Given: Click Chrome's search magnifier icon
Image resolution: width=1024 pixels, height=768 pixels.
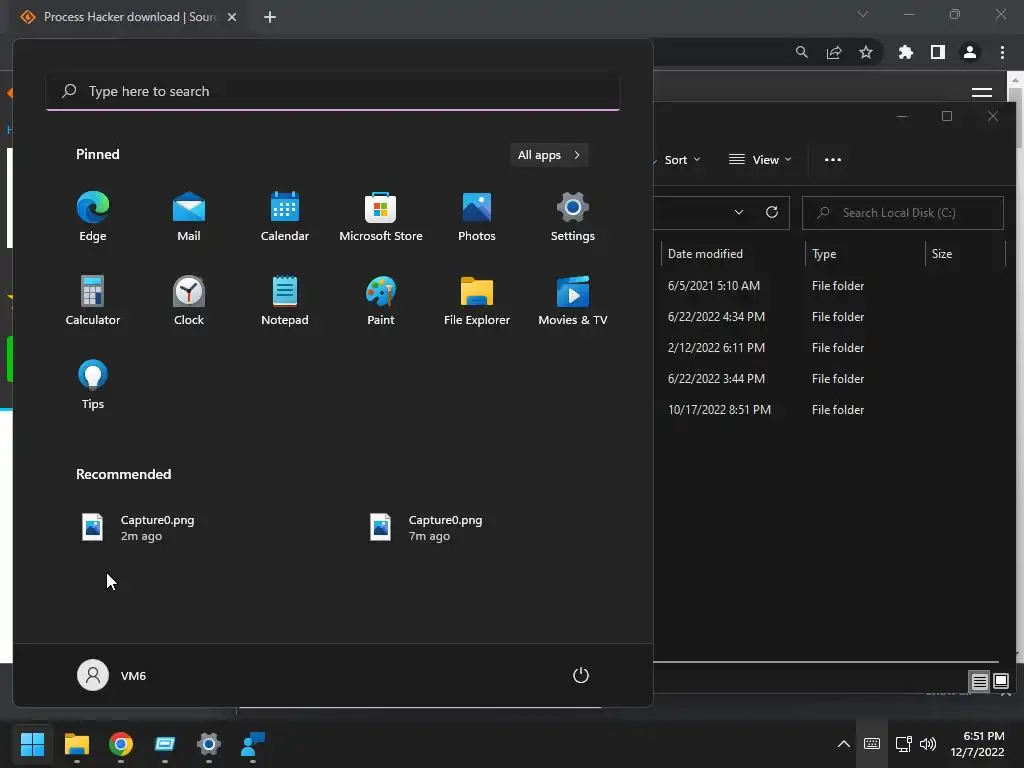Looking at the screenshot, I should (801, 52).
